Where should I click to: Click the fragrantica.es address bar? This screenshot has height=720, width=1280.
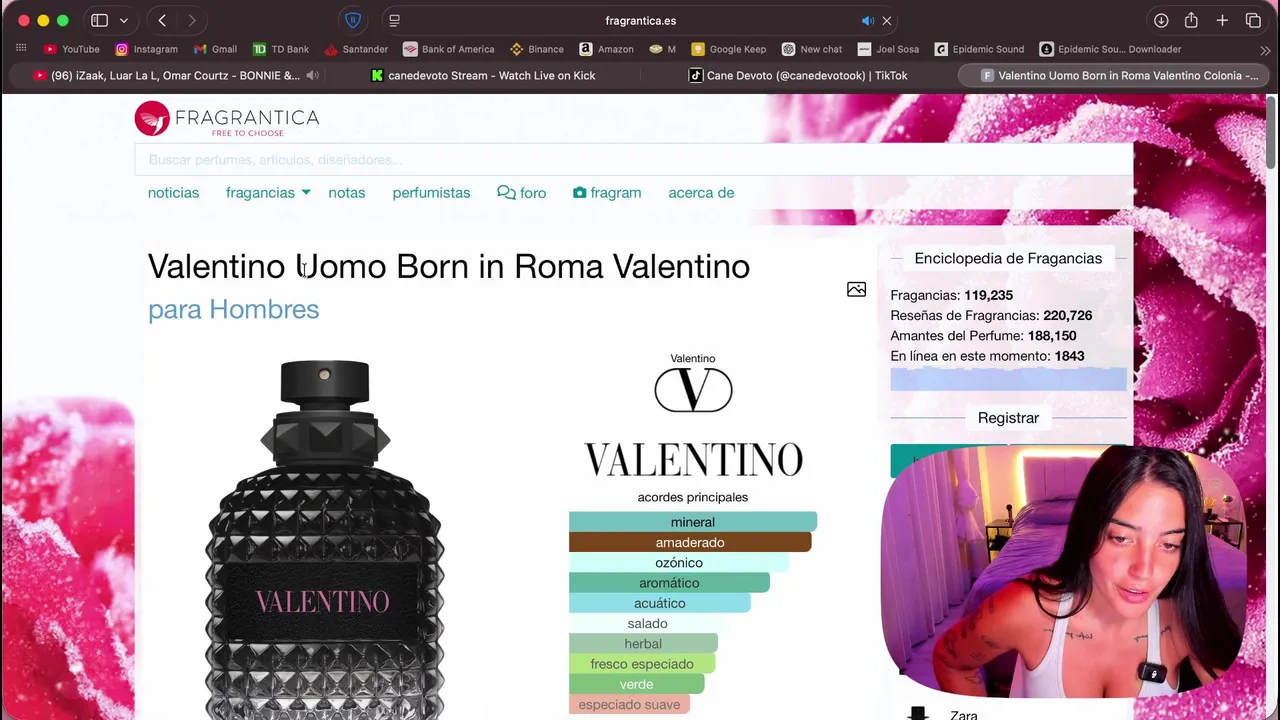click(640, 20)
